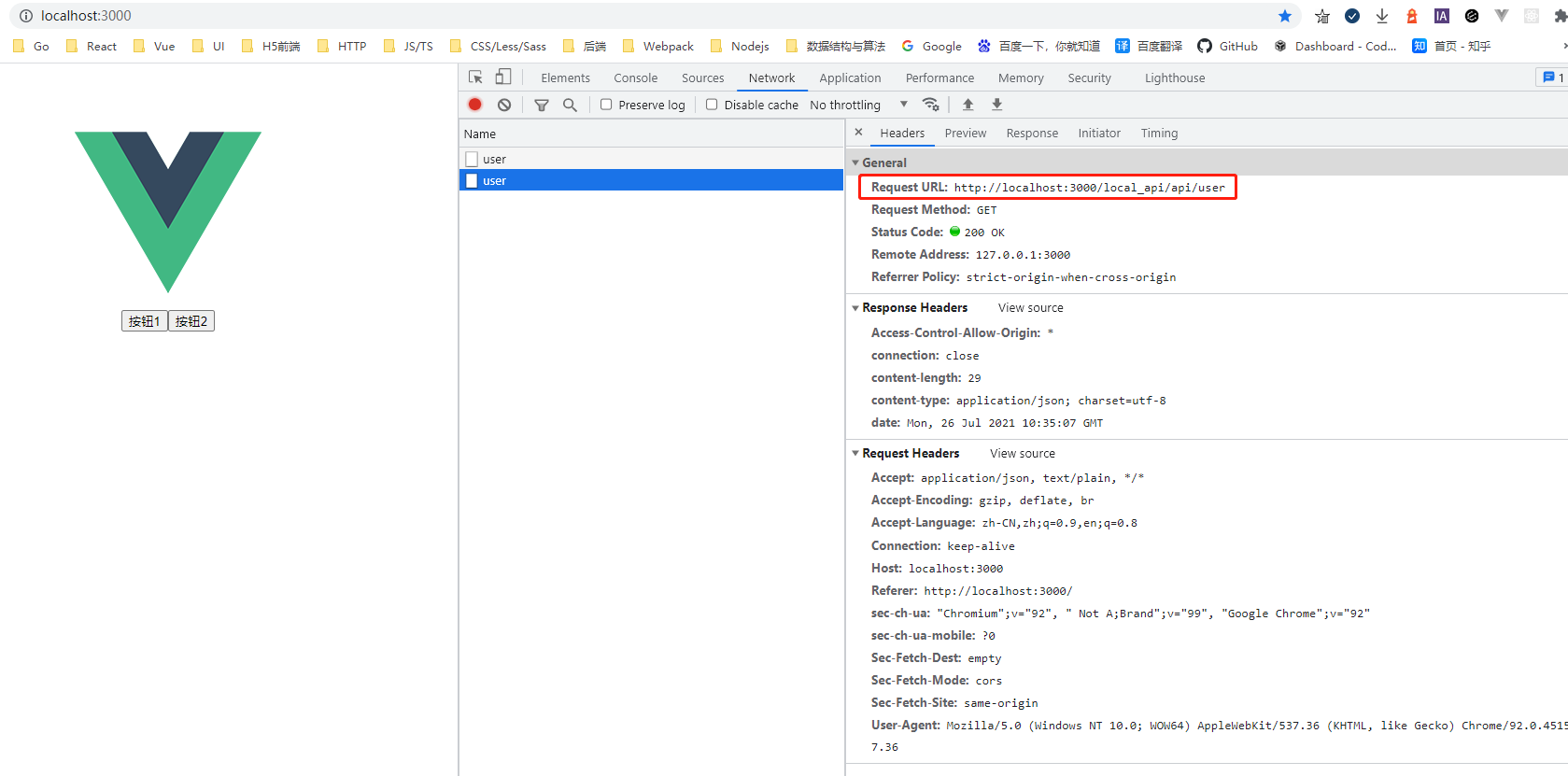Open the CSS/Less/Sass bookmarks folder
Image resolution: width=1568 pixels, height=776 pixels.
point(498,46)
